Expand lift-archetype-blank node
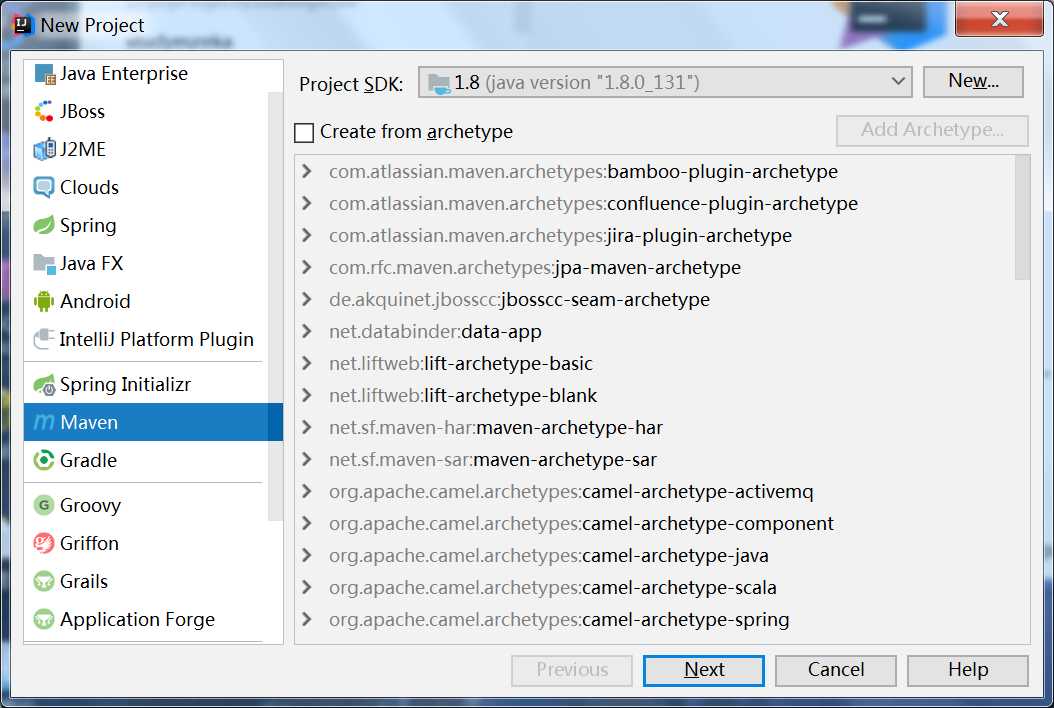Viewport: 1054px width, 708px height. [307, 395]
